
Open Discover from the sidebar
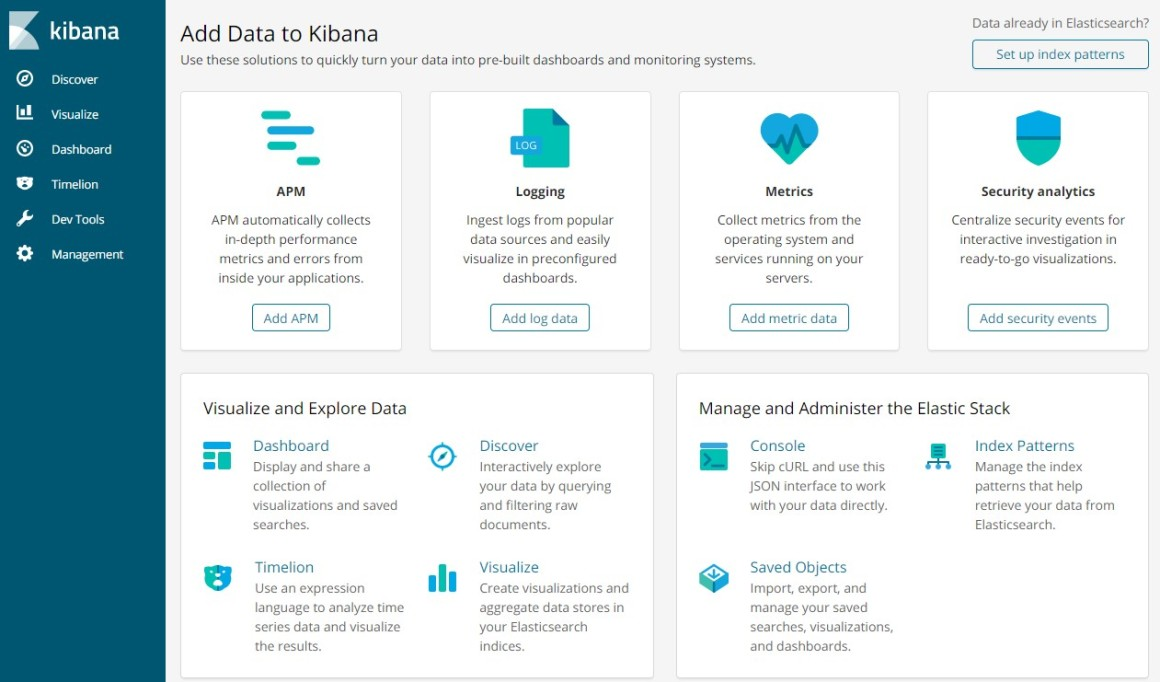pyautogui.click(x=74, y=79)
